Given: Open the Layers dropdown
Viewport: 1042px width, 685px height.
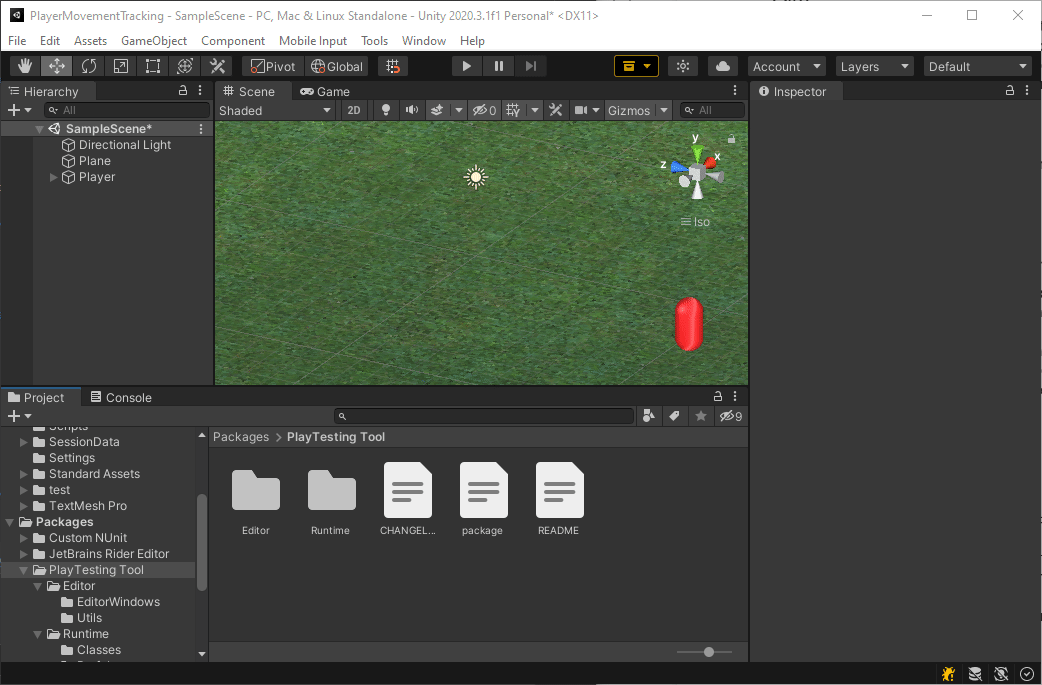Looking at the screenshot, I should [875, 66].
